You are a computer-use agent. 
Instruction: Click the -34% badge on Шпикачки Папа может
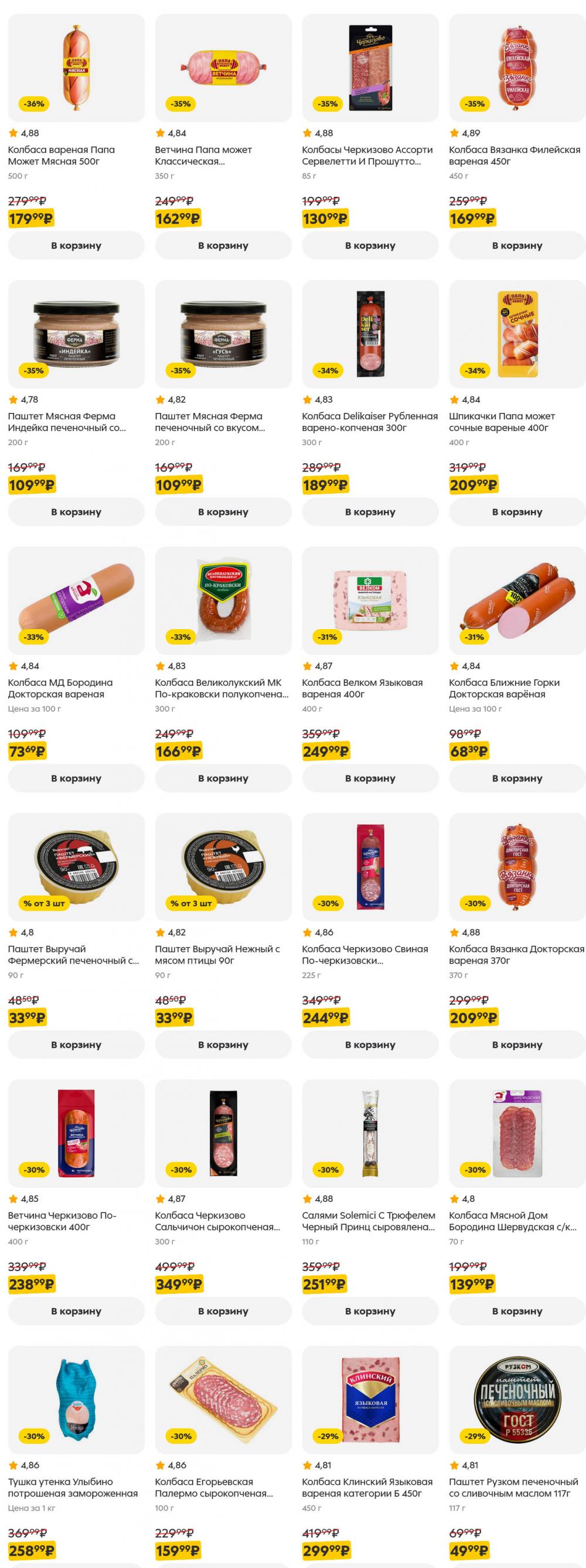pyautogui.click(x=475, y=371)
